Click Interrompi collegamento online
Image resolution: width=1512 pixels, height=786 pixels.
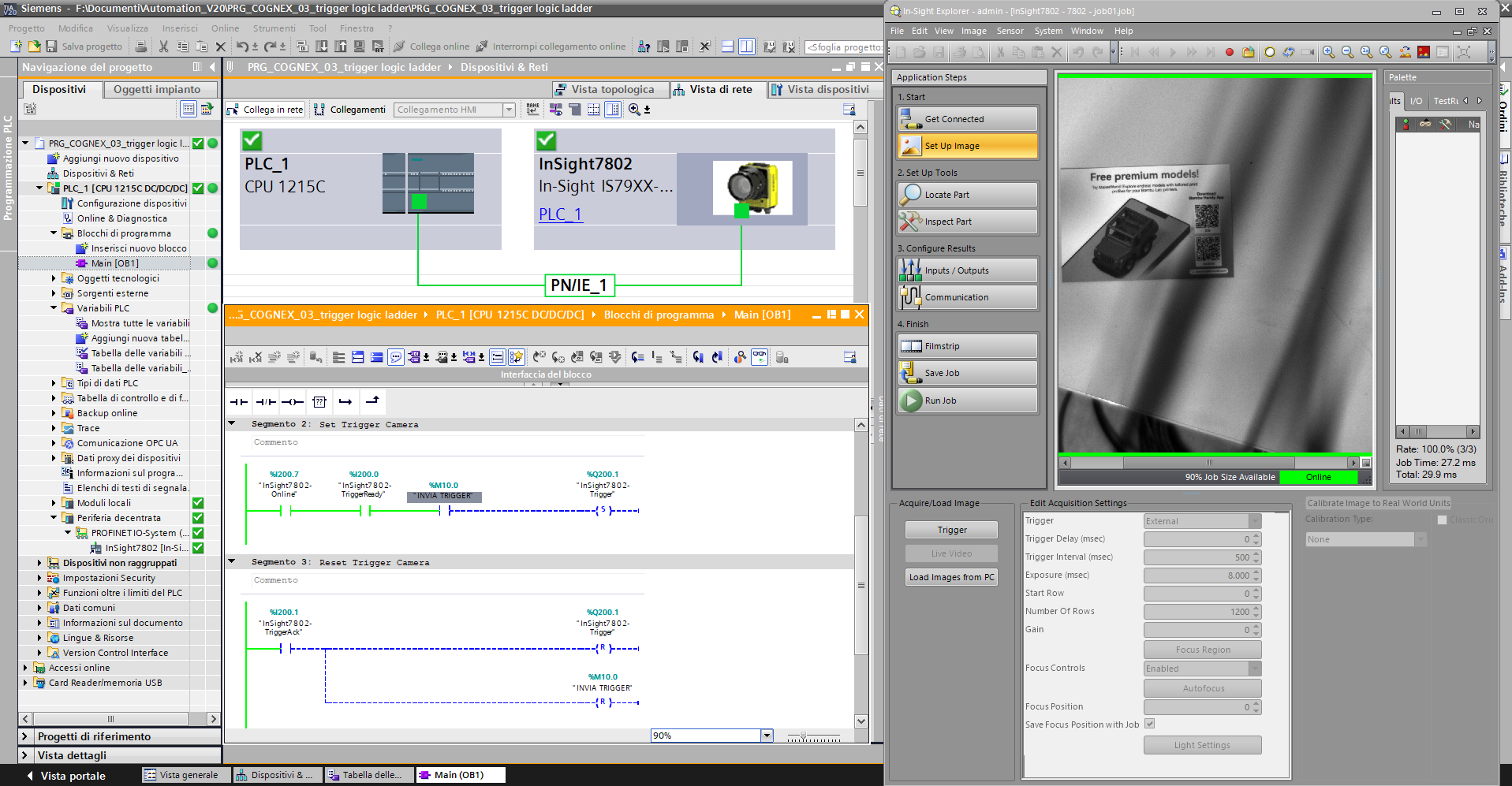551,47
